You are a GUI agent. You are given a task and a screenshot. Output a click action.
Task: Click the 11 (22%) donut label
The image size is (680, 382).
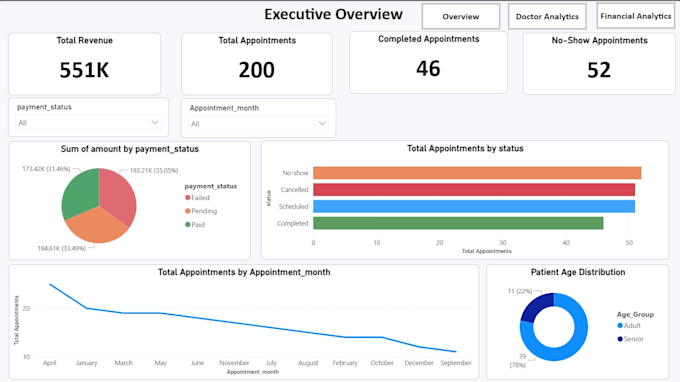click(520, 291)
